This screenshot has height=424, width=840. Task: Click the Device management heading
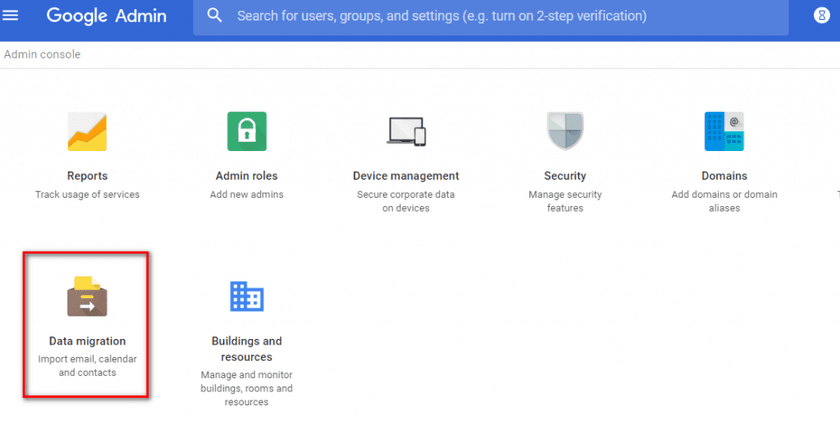(x=406, y=176)
